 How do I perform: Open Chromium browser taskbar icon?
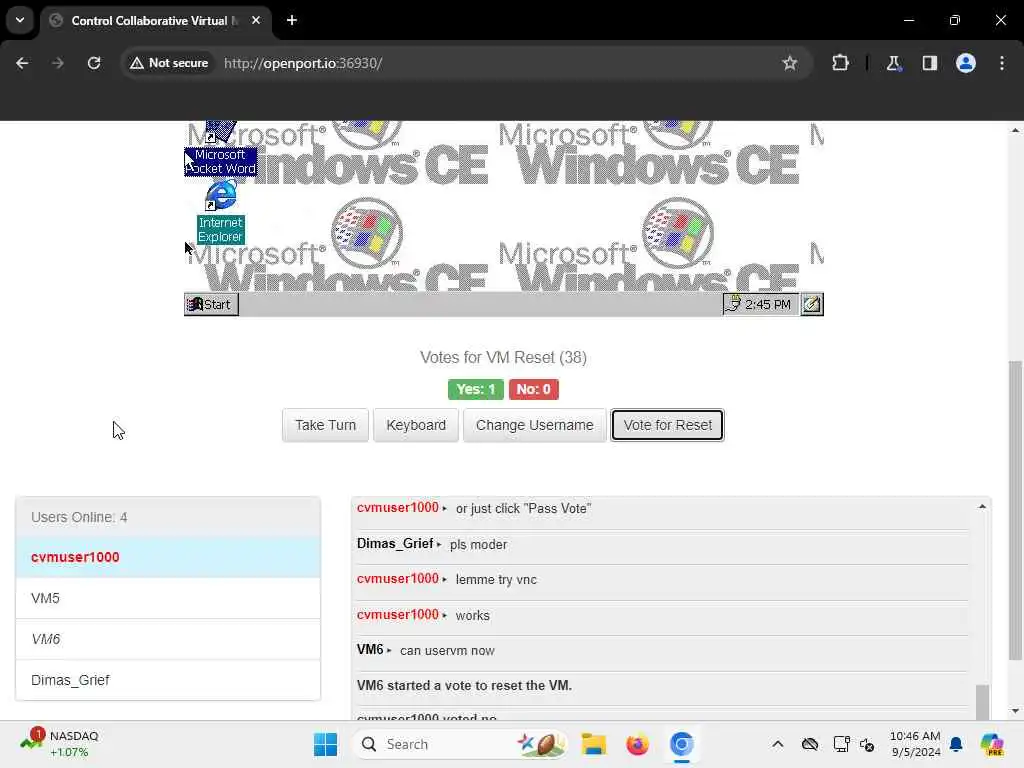coord(681,744)
